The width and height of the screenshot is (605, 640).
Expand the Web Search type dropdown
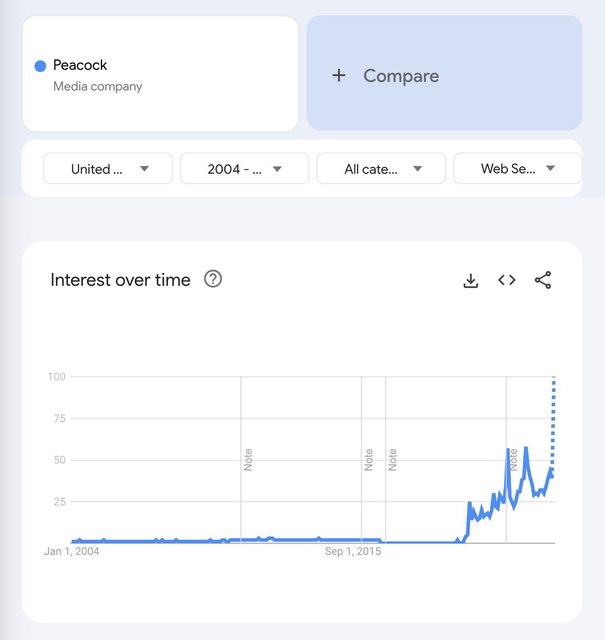(x=517, y=169)
